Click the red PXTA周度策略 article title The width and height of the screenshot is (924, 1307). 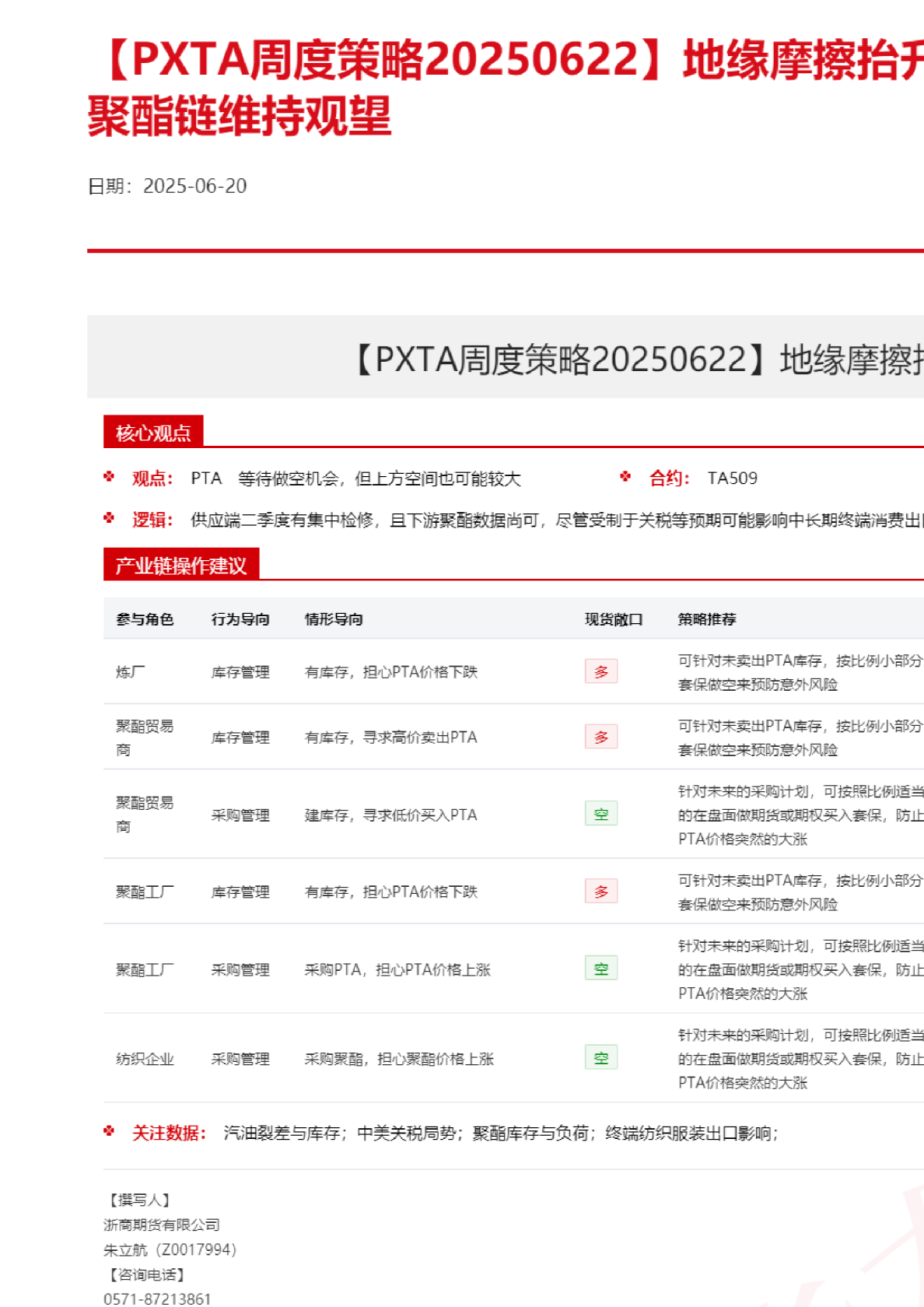point(506,87)
